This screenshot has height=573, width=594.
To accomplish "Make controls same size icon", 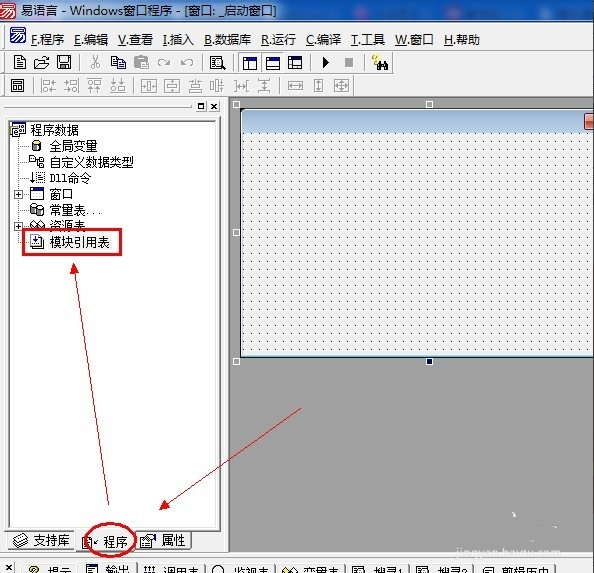I will click(x=341, y=86).
